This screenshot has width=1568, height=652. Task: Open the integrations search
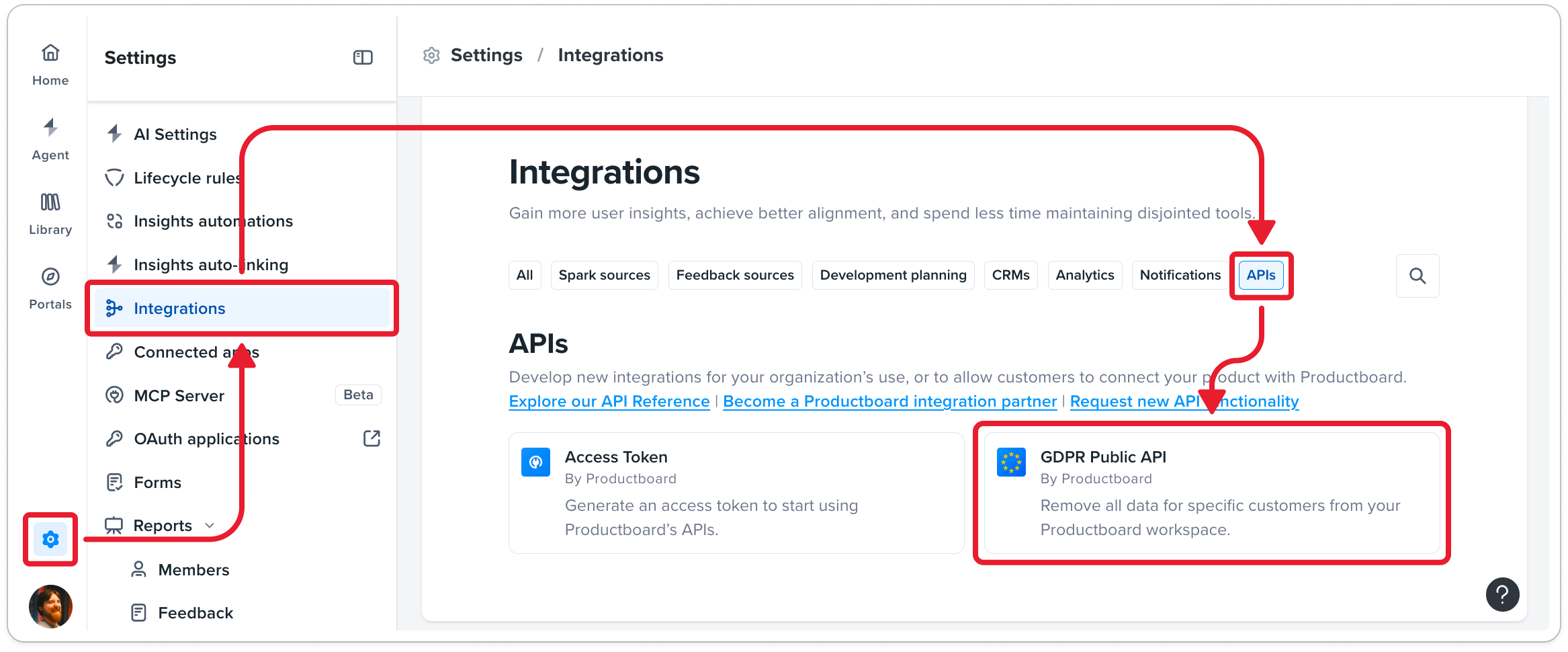click(x=1418, y=276)
